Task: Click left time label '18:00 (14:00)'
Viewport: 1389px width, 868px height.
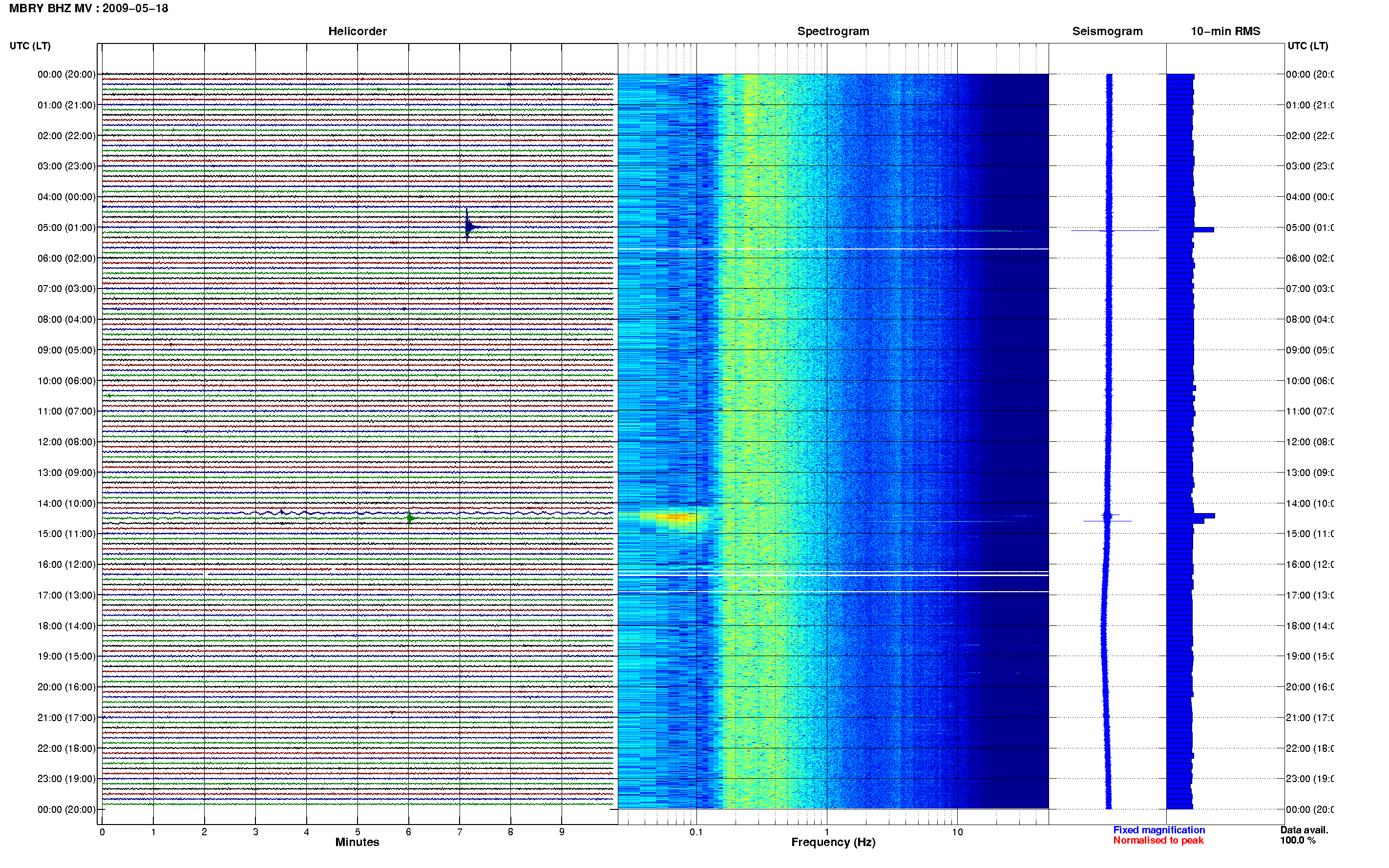Action: 66,626
